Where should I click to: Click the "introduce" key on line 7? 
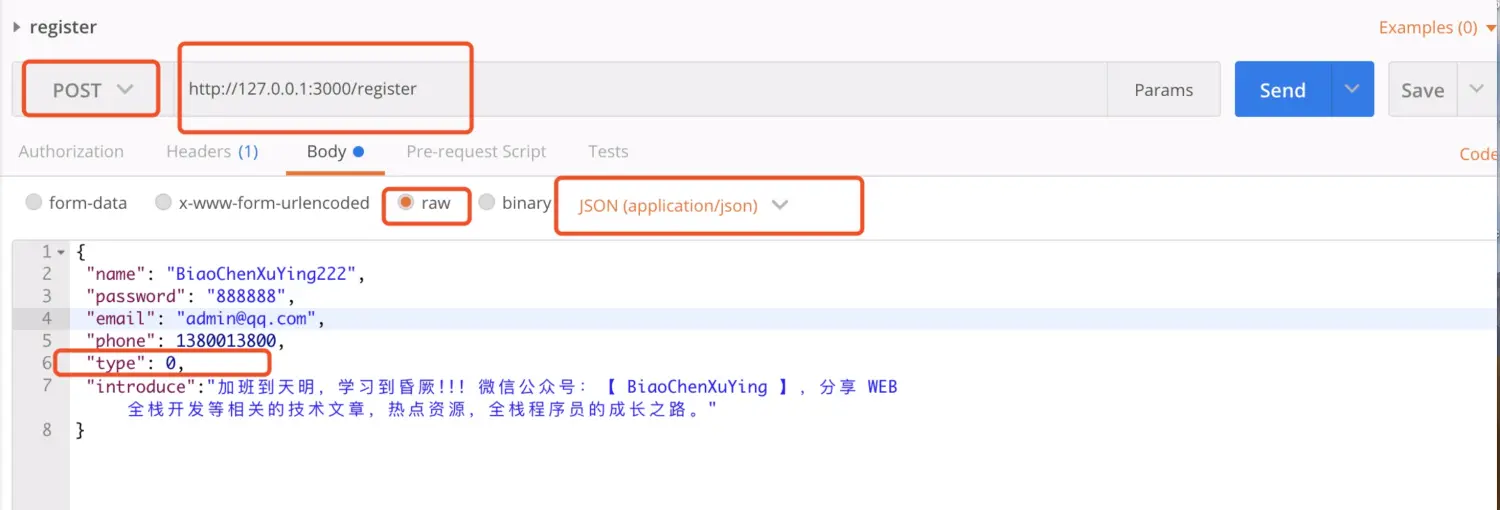point(141,386)
